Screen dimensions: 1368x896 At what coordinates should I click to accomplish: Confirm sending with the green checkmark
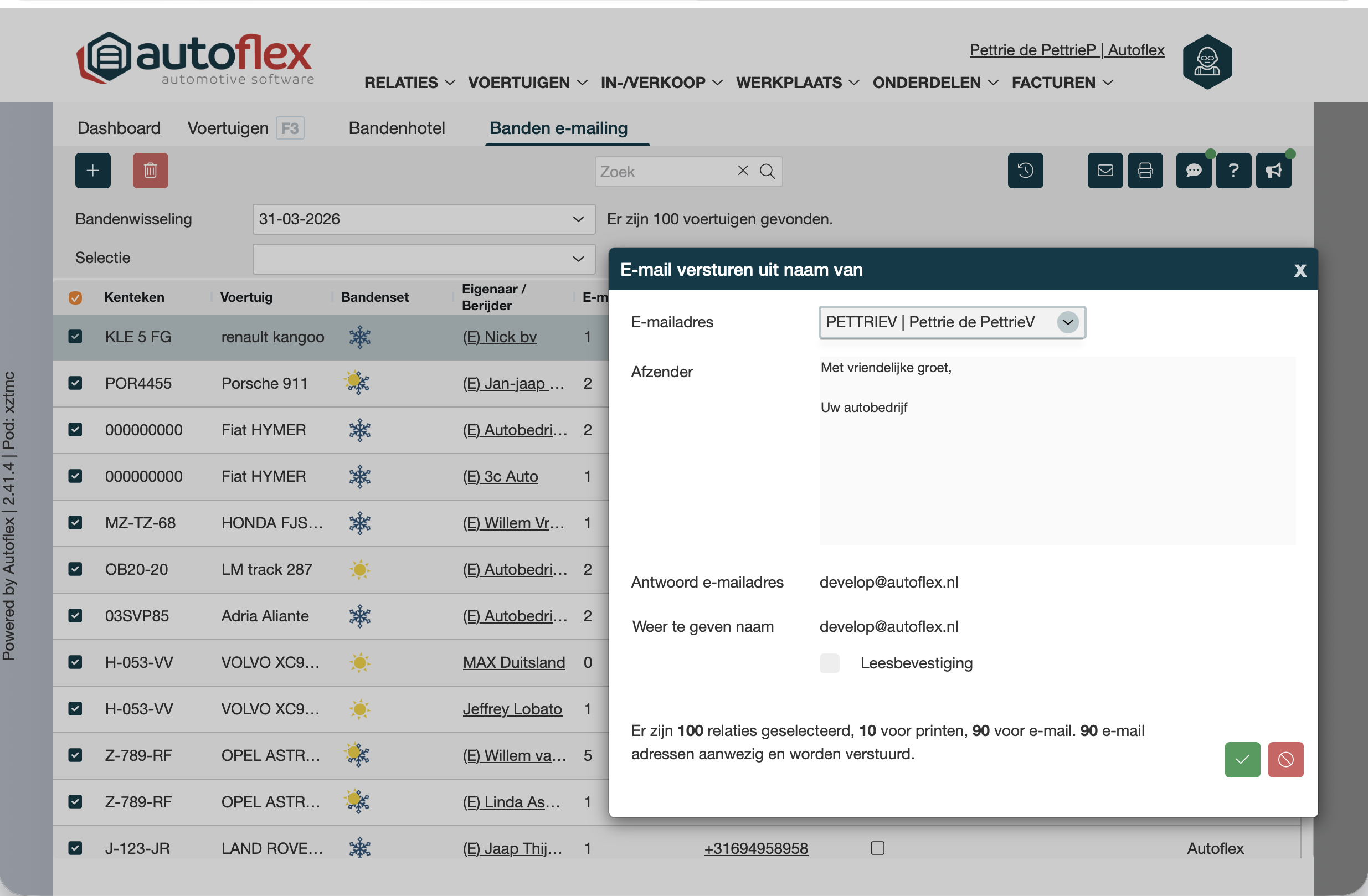pyautogui.click(x=1243, y=760)
